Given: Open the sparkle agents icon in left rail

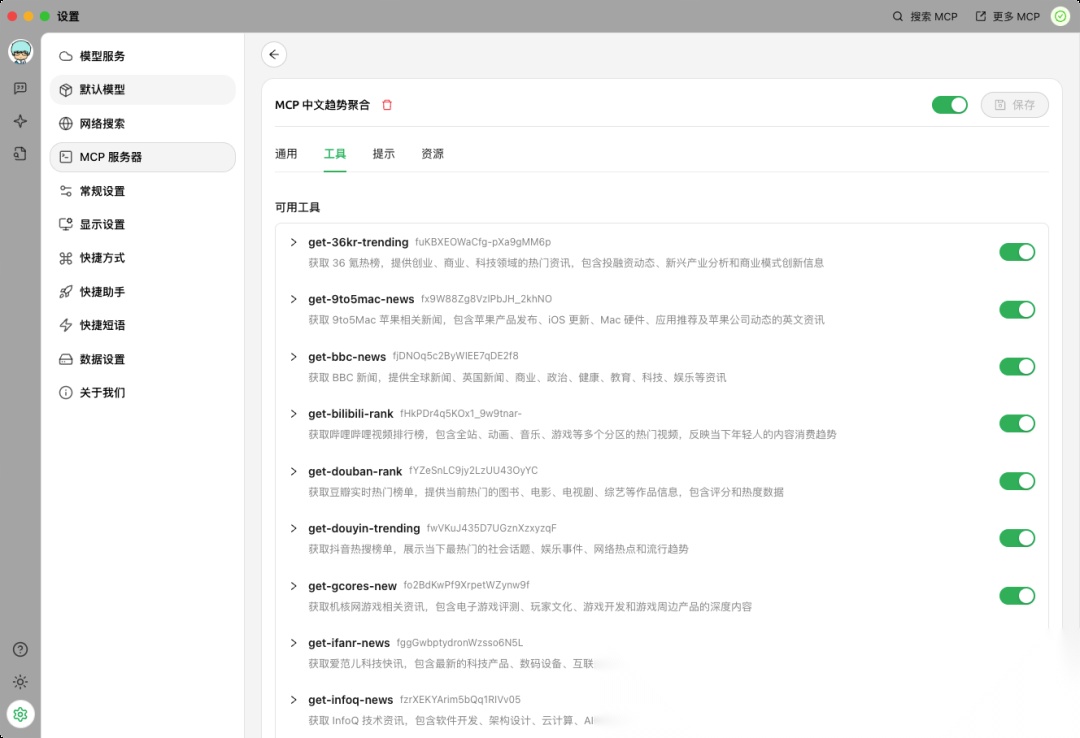Looking at the screenshot, I should coord(20,121).
